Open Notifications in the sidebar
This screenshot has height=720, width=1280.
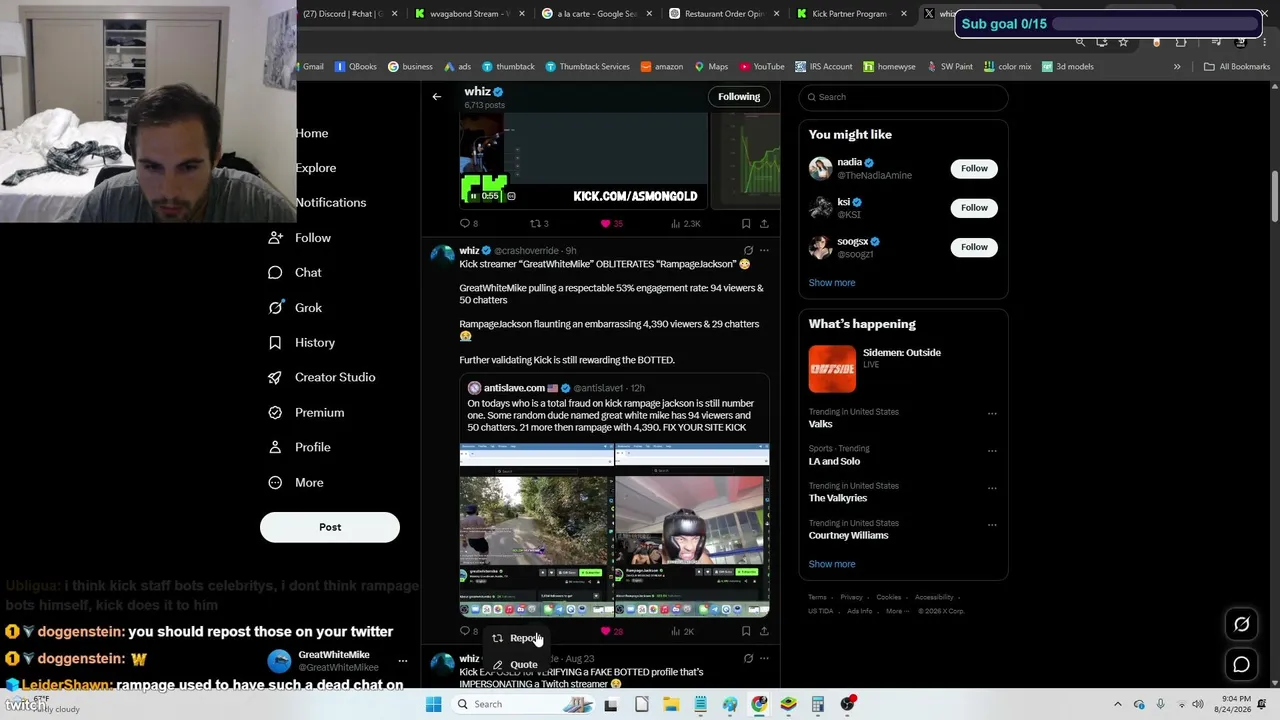pos(331,203)
